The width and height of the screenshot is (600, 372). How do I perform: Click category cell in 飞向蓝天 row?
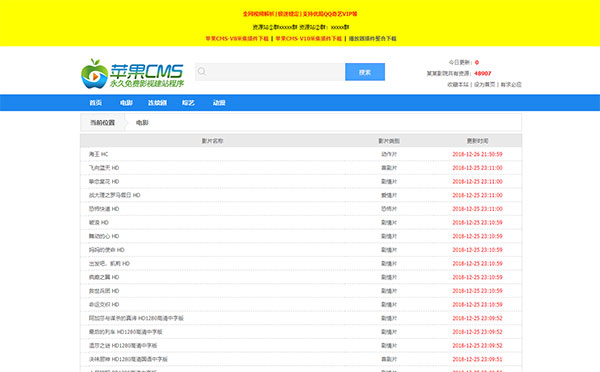pos(389,168)
